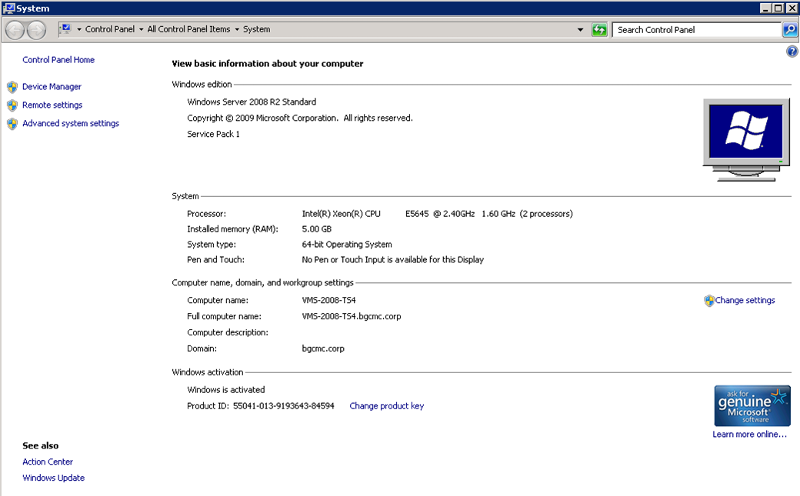Viewport: 800px width, 496px height.
Task: Open the address bar history dropdown
Action: pos(580,30)
